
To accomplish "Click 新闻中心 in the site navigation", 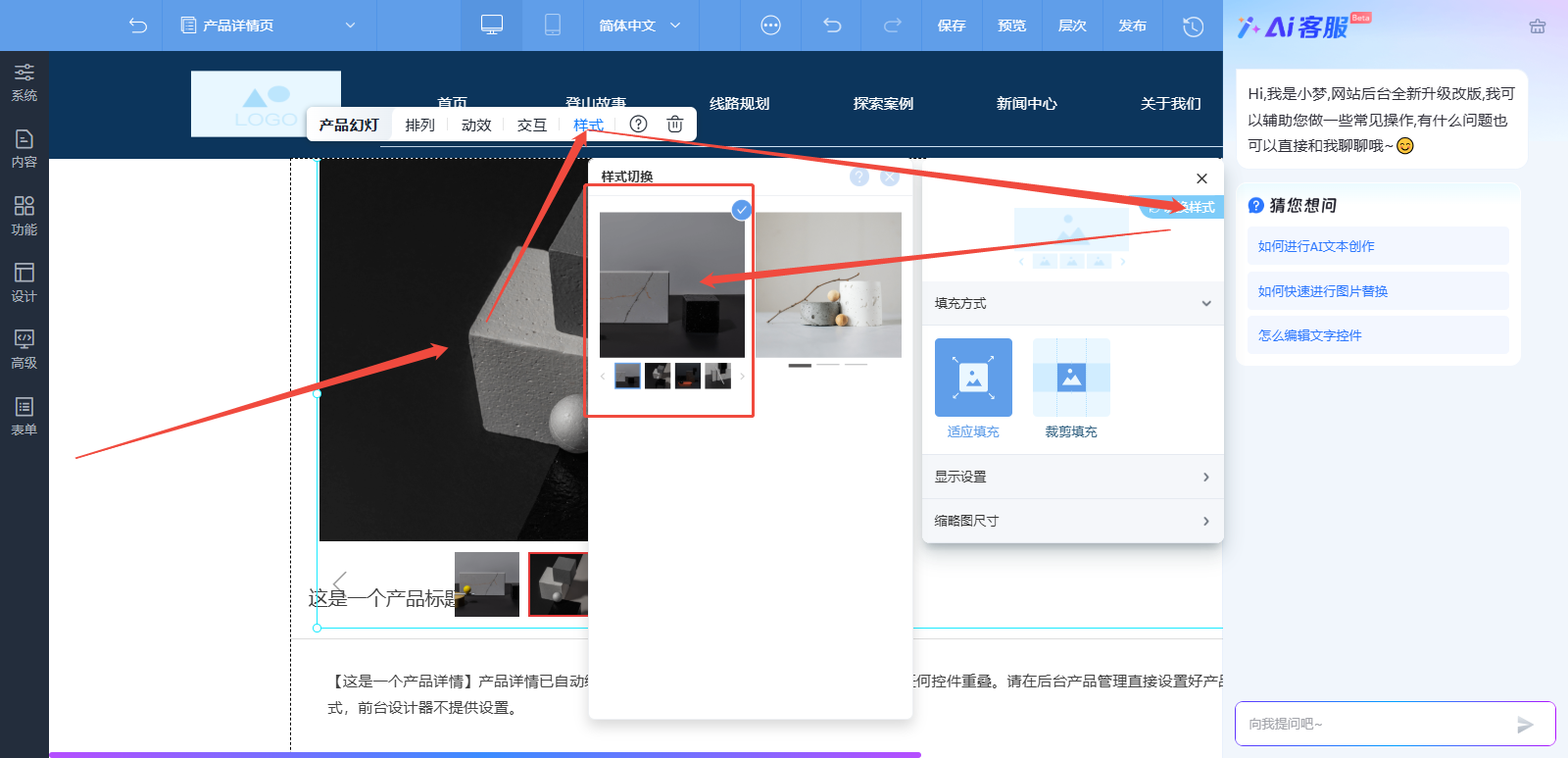I will (1027, 103).
